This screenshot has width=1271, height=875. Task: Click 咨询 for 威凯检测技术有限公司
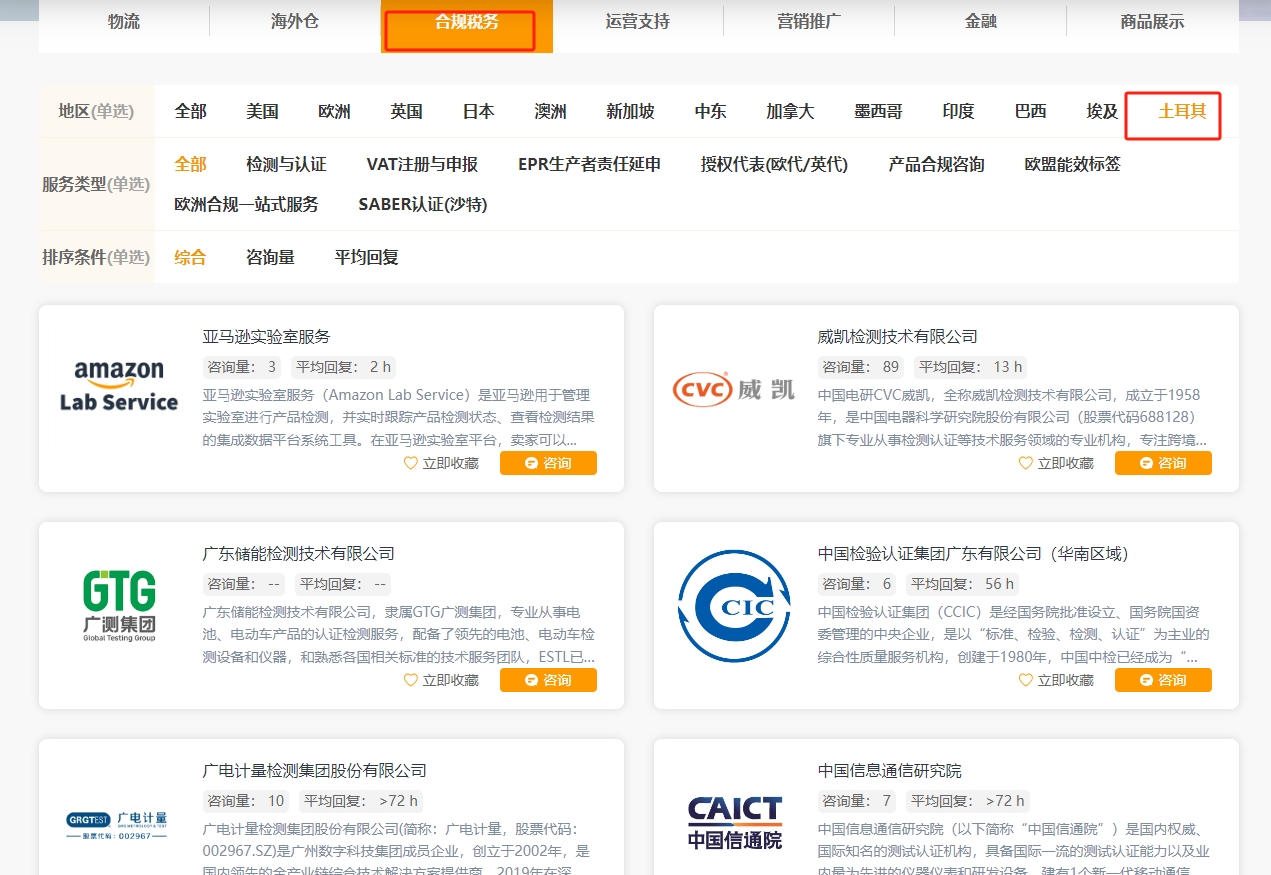coord(1163,463)
